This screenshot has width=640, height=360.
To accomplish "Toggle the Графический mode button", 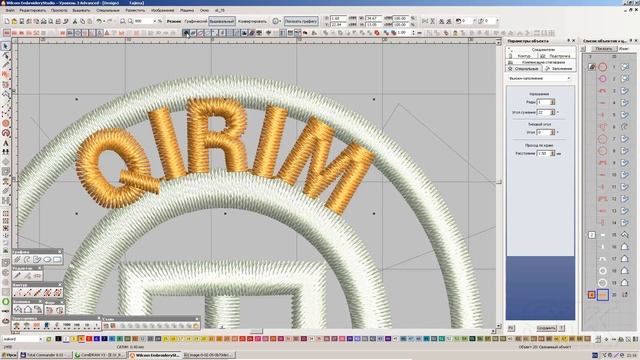I will click(x=196, y=21).
